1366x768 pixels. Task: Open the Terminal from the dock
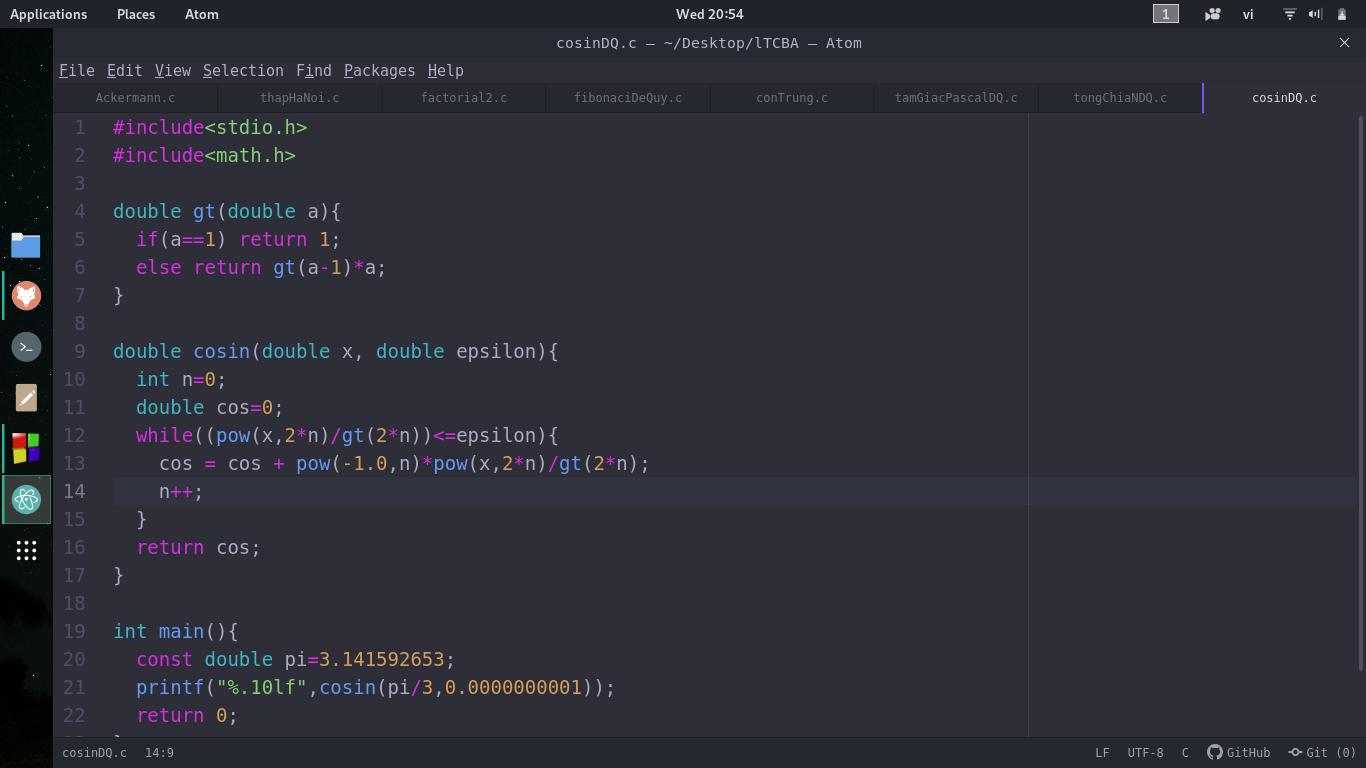coord(26,347)
